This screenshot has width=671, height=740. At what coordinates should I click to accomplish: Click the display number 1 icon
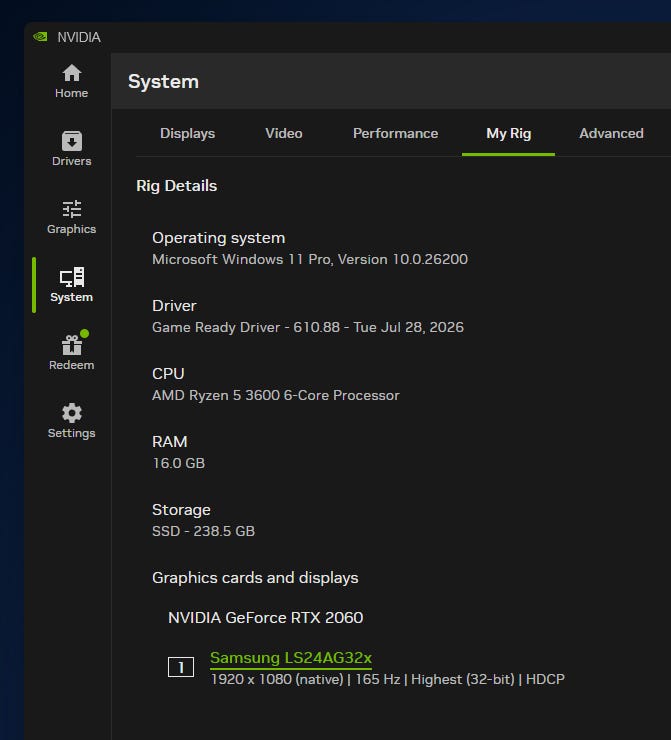click(x=181, y=667)
